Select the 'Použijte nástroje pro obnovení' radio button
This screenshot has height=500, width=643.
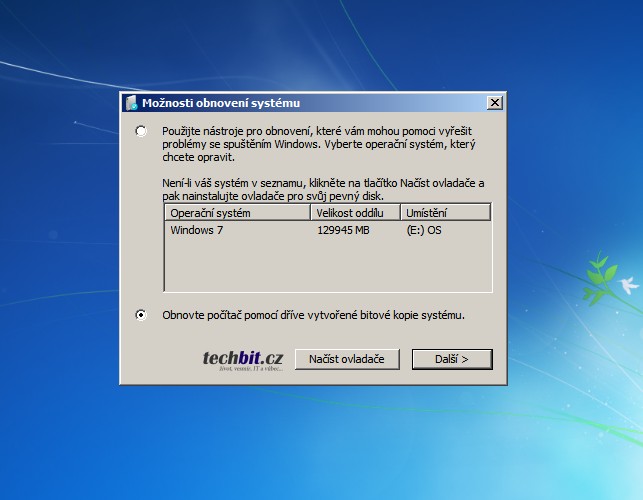141,131
